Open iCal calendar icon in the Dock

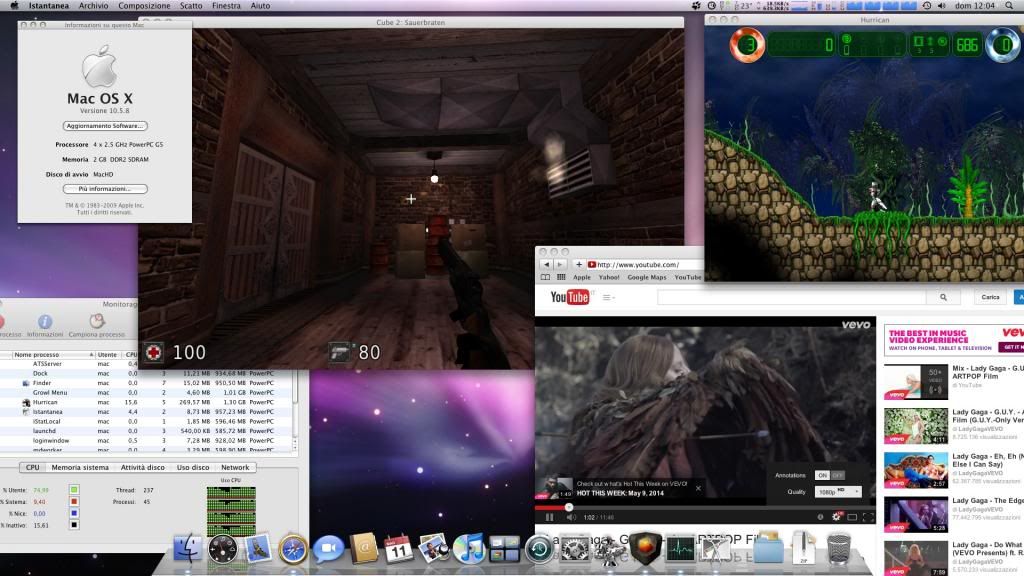(398, 549)
